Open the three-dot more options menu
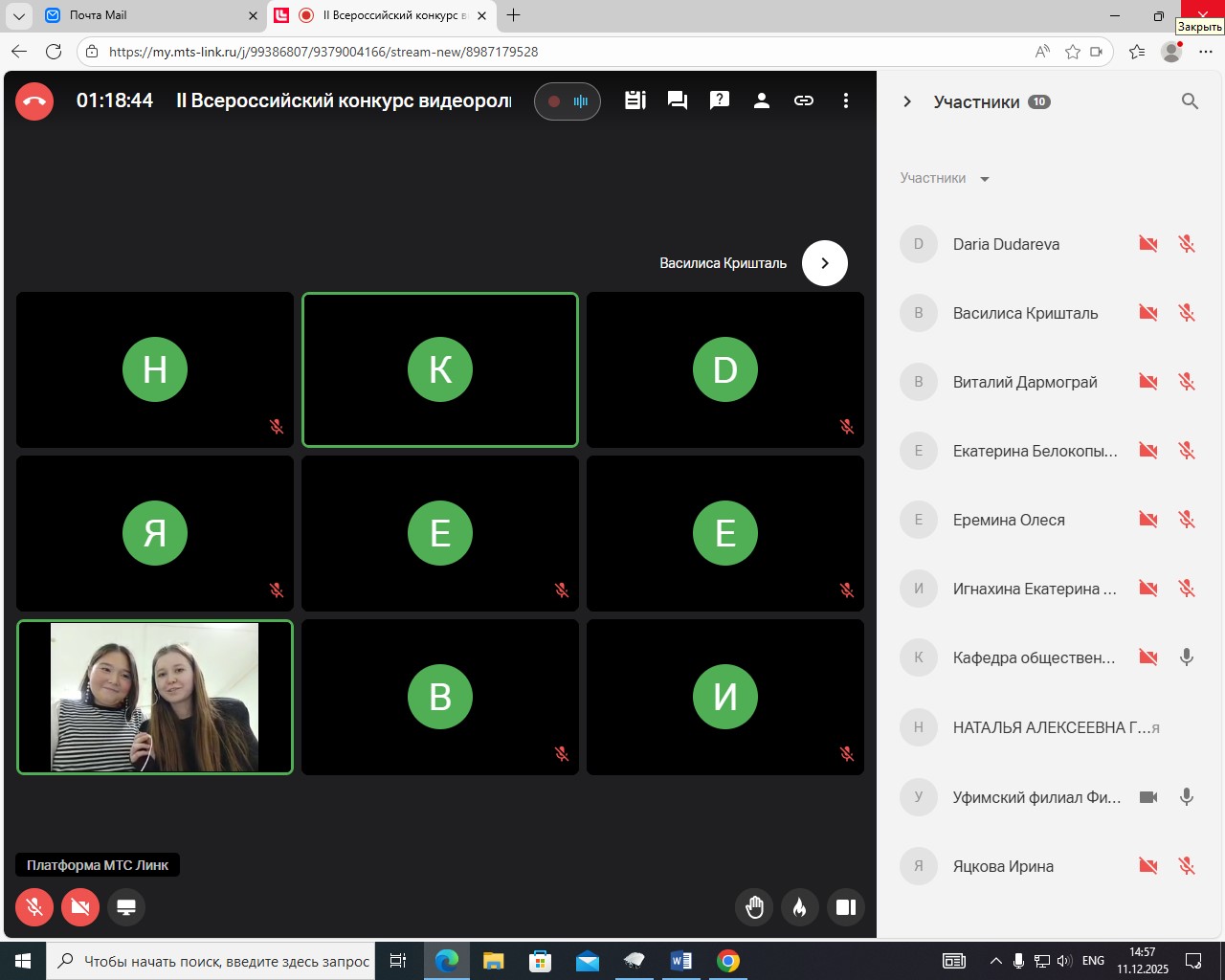1225x980 pixels. (x=846, y=100)
